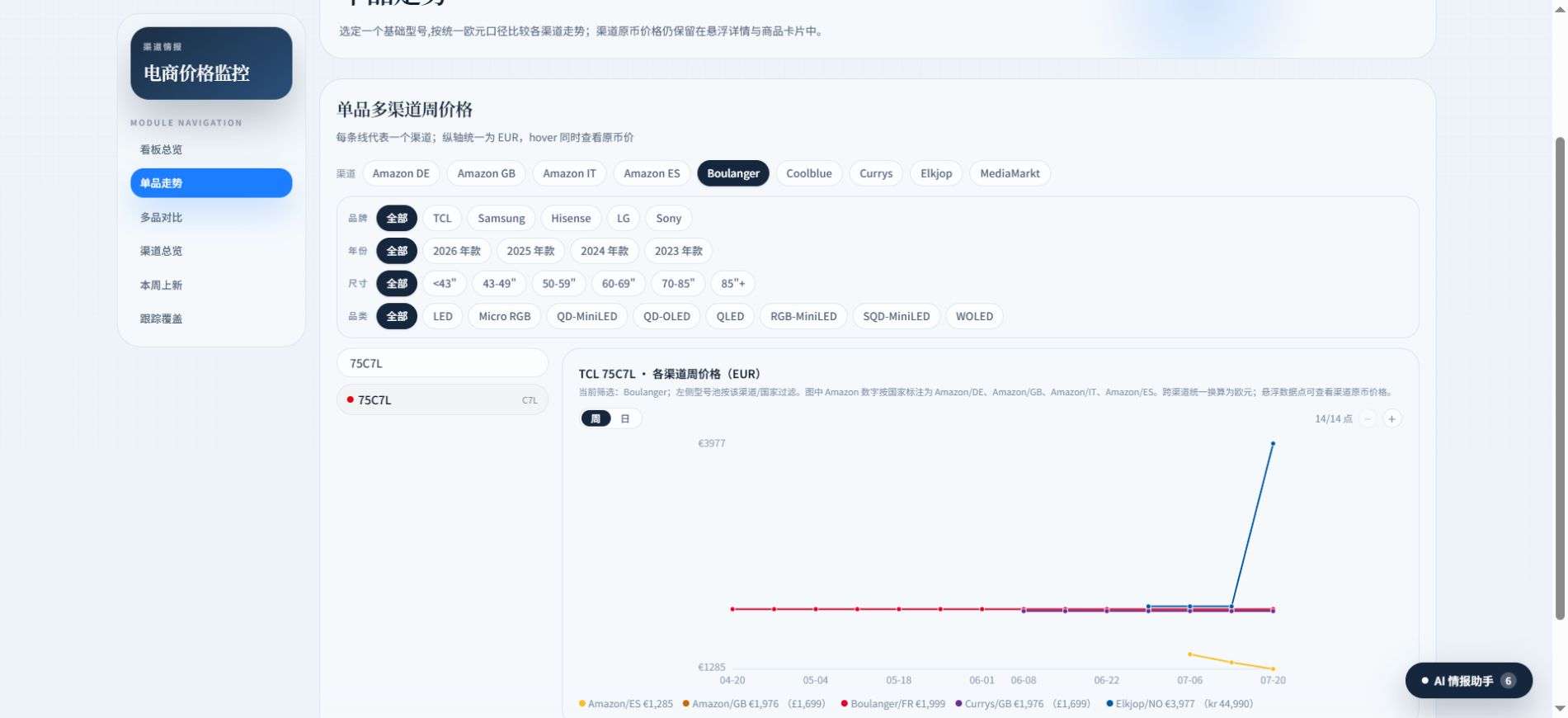Click the model search field containing 75C7L
This screenshot has height=718, width=1568.
click(x=442, y=363)
